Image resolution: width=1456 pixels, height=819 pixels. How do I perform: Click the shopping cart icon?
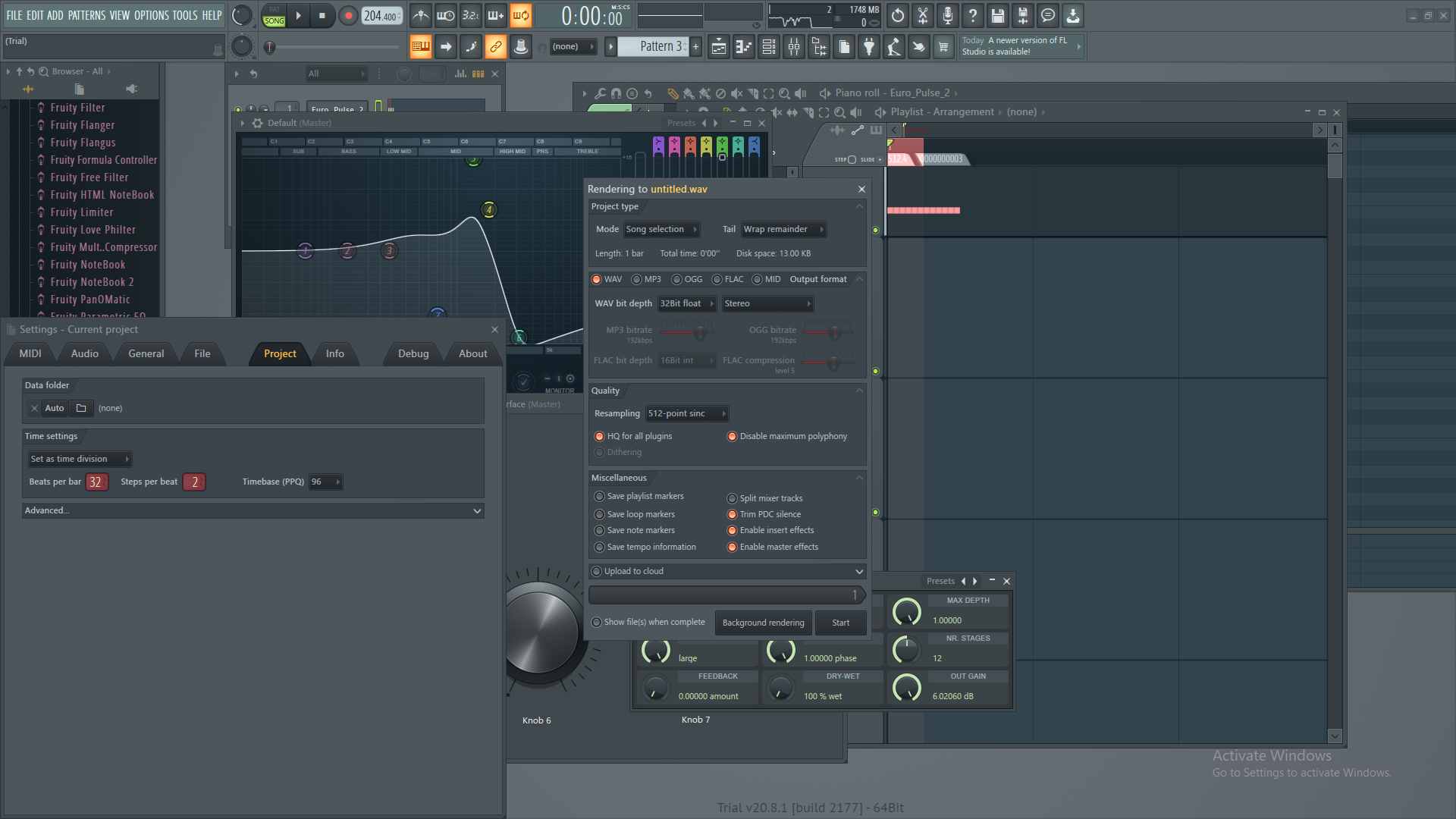(943, 47)
